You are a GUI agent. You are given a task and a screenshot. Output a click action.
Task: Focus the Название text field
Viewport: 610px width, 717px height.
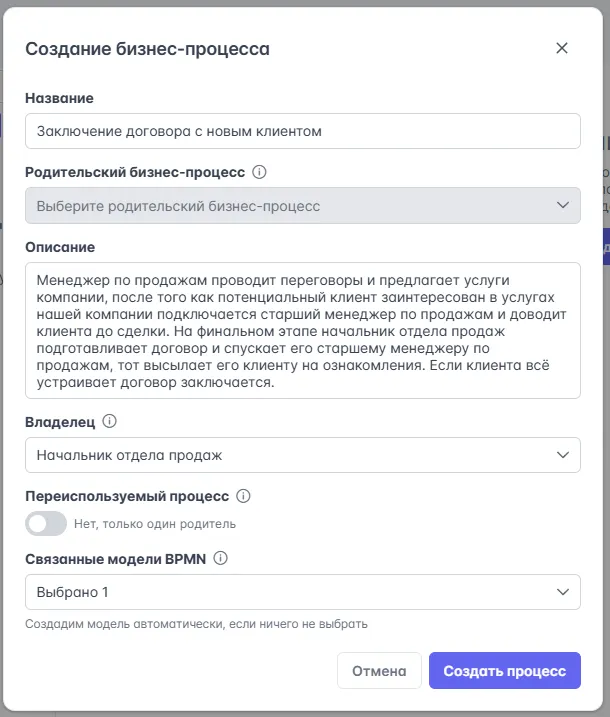302,131
